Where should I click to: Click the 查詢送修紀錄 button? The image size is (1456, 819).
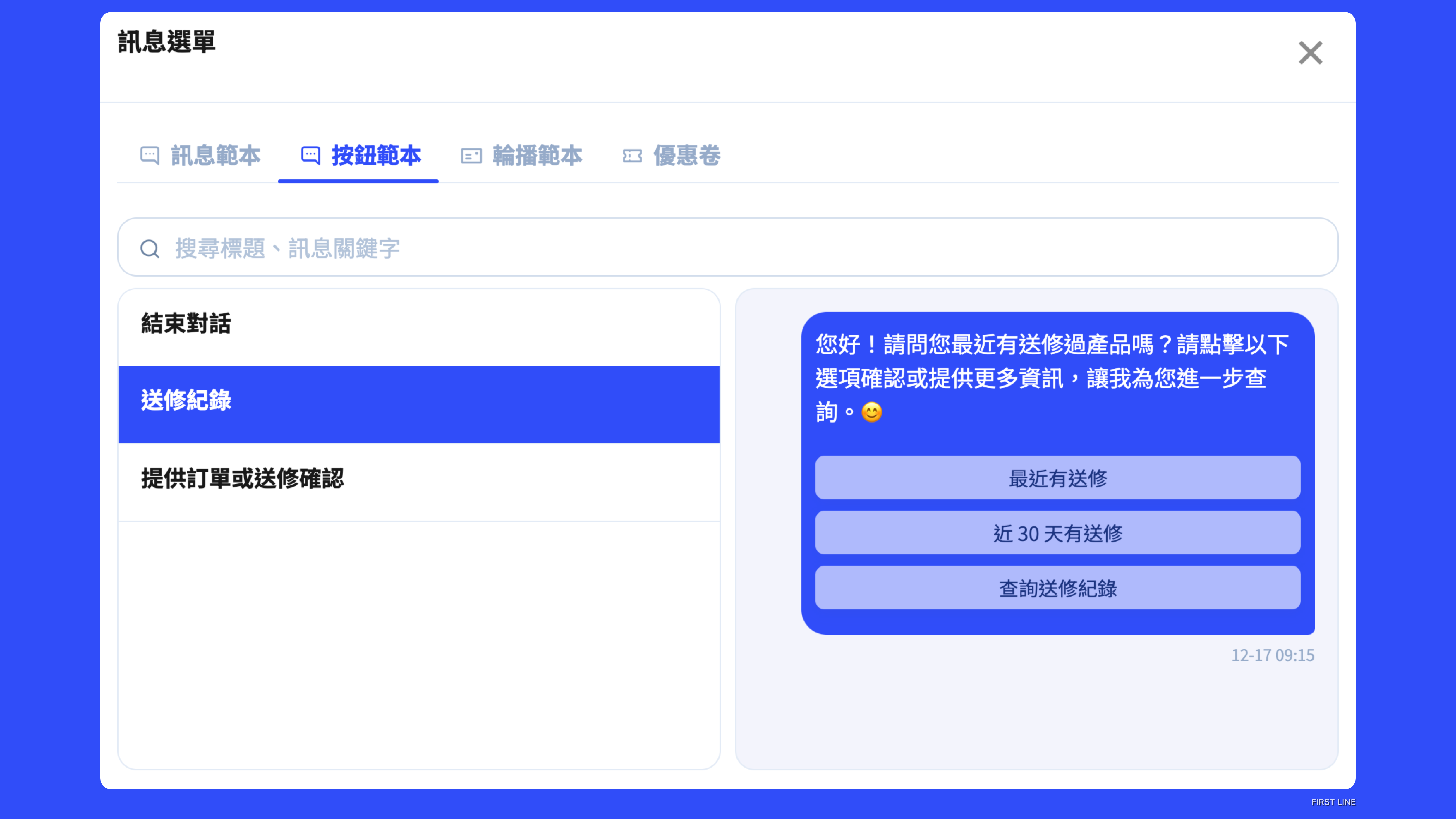[1057, 588]
